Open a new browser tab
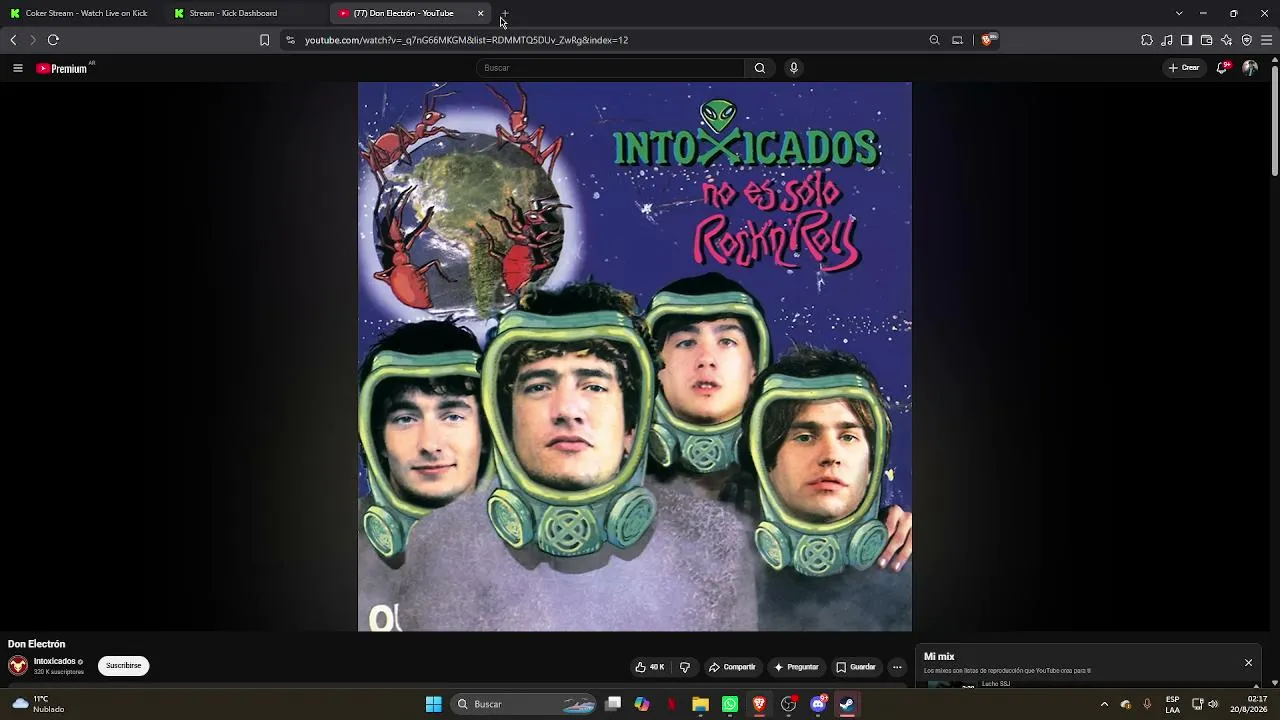 coord(505,14)
